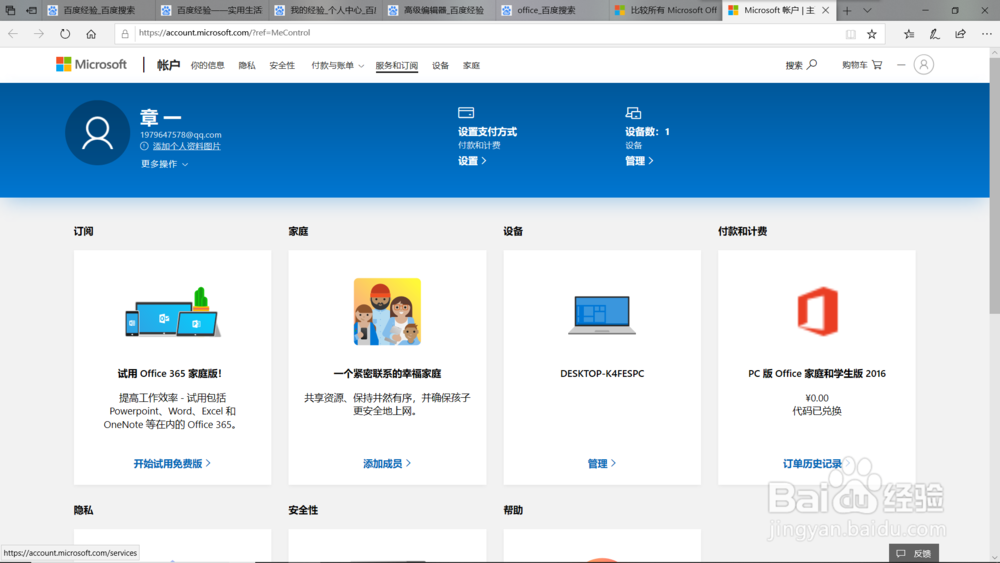Click the Microsoft logo
This screenshot has width=1000, height=563.
coord(91,64)
